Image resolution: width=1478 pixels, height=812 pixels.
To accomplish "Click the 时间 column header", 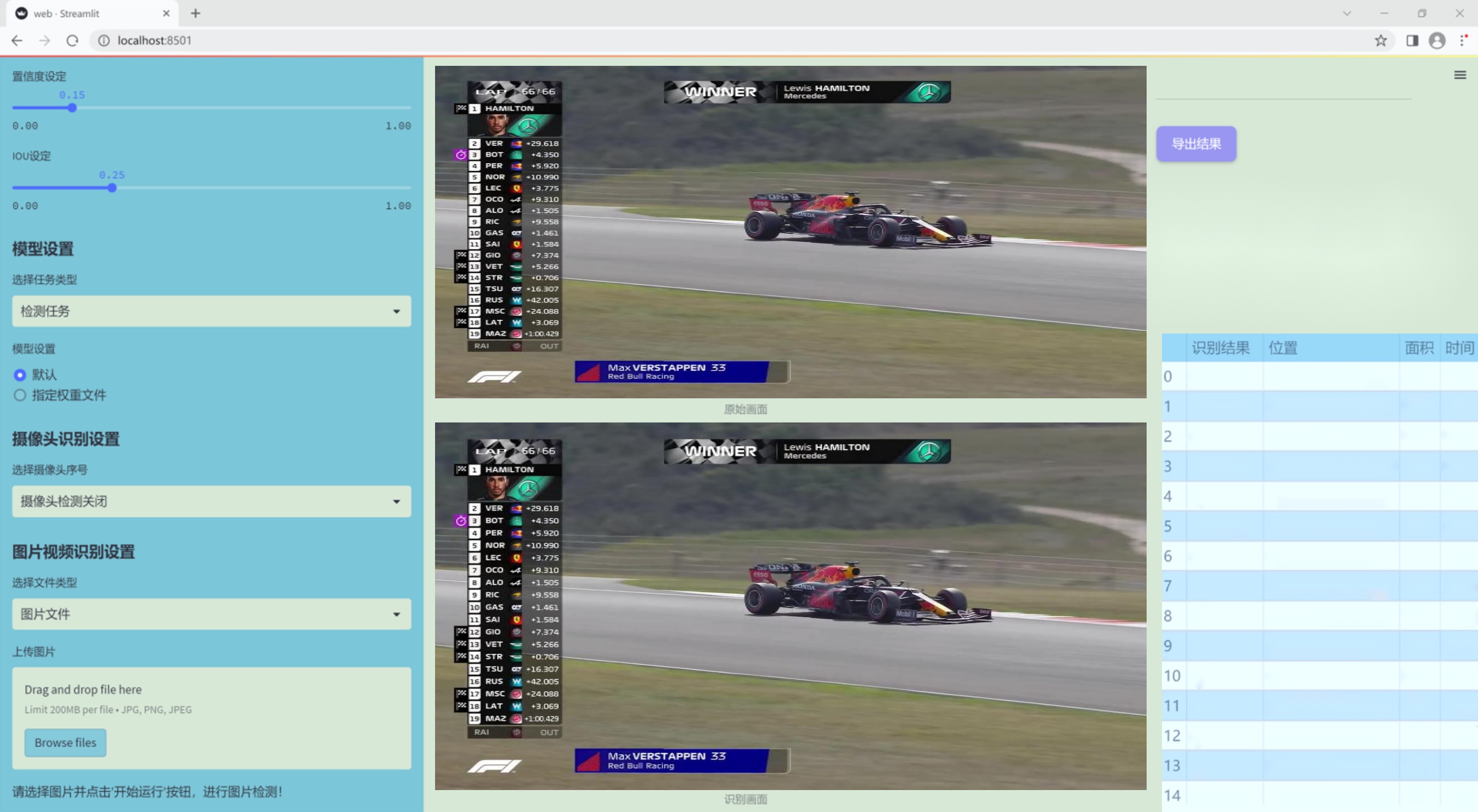I will pos(1459,348).
